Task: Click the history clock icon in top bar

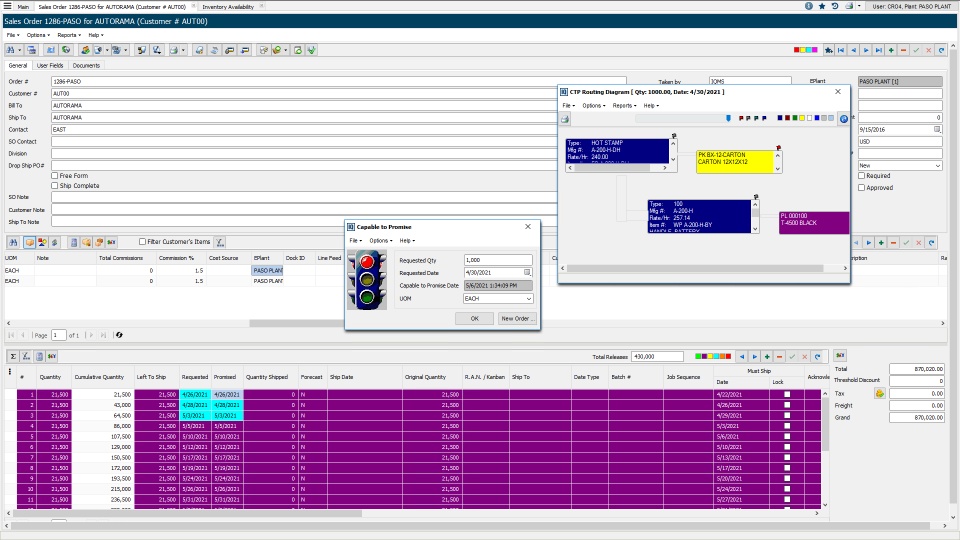Action: coord(834,6)
